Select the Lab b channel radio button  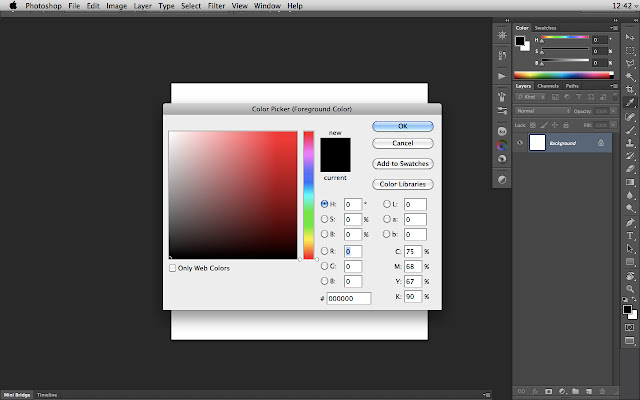click(387, 234)
